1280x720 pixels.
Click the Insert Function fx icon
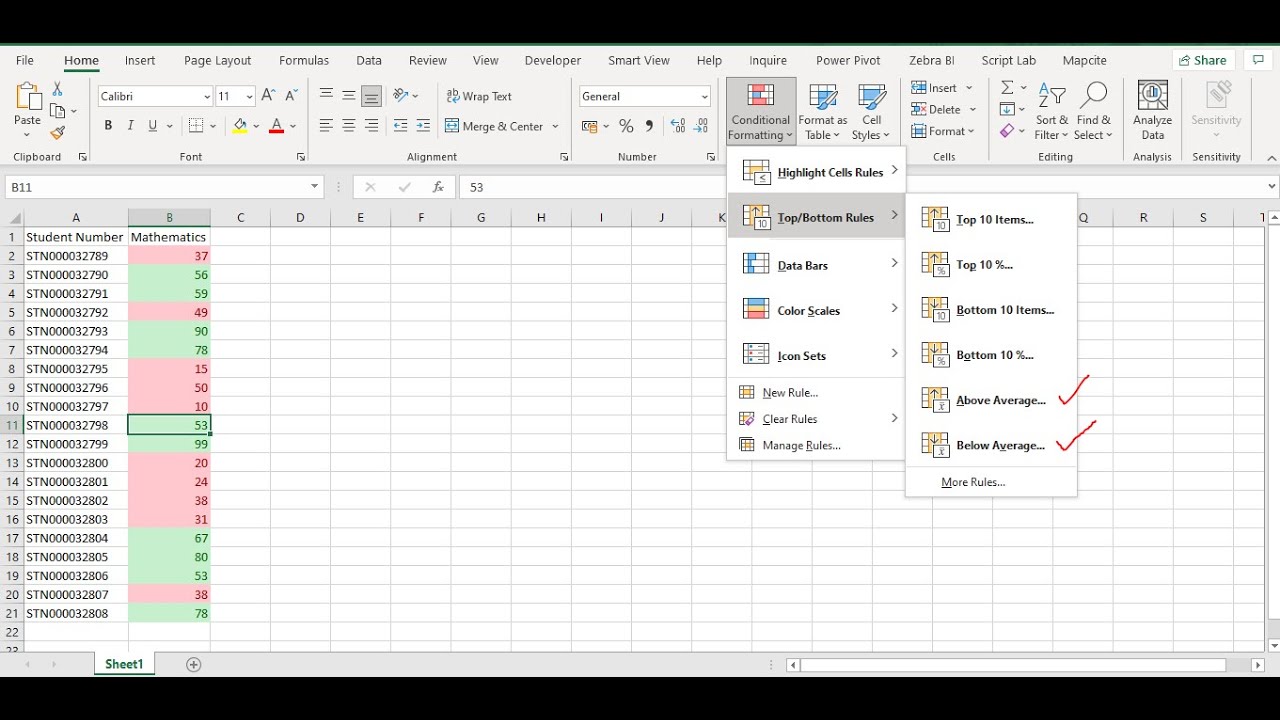coord(438,187)
